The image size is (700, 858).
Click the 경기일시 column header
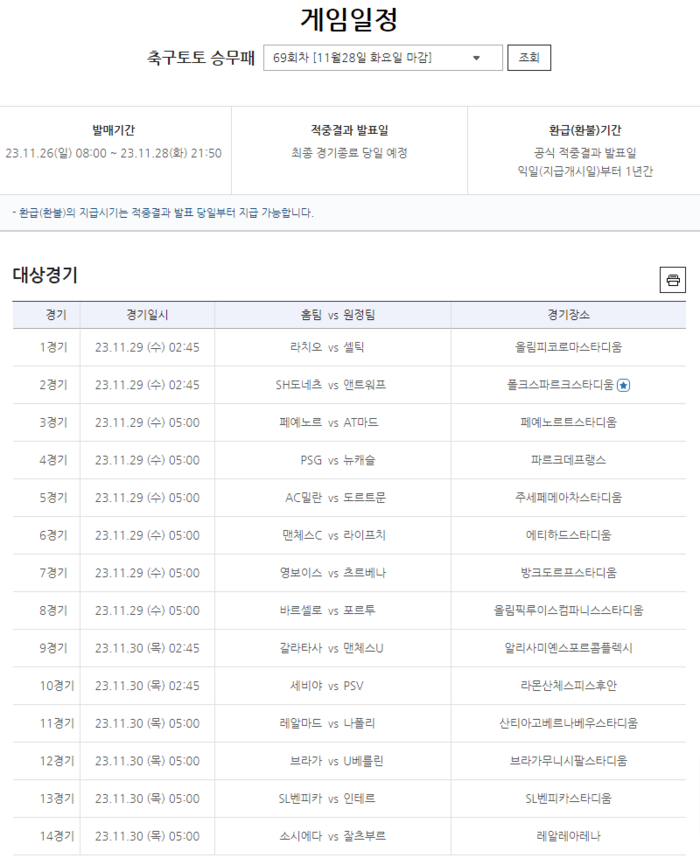pyautogui.click(x=147, y=315)
